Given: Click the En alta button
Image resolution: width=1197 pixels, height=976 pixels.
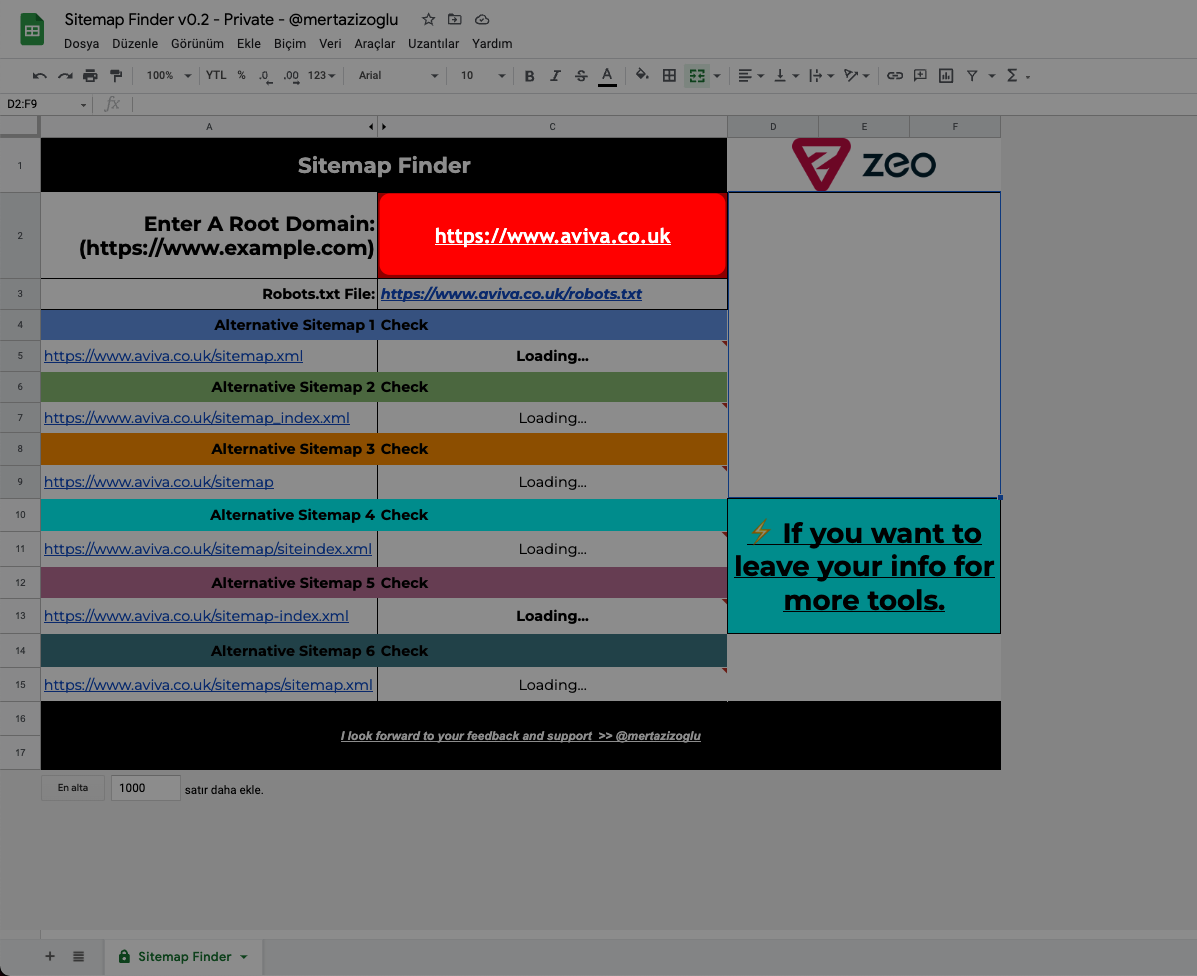Looking at the screenshot, I should (73, 788).
